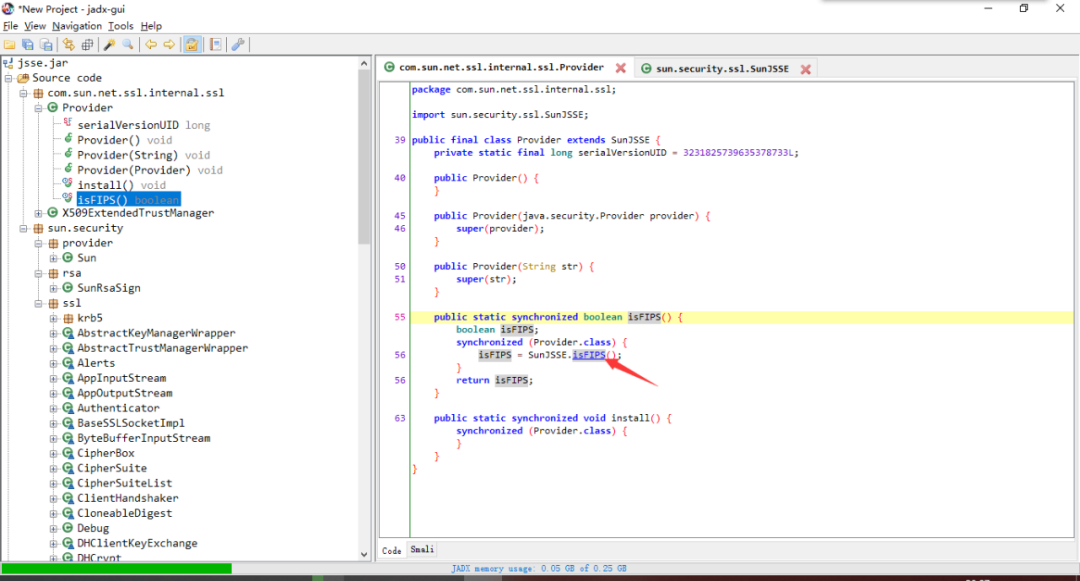Click the Save all toolbar icon

tap(28, 45)
